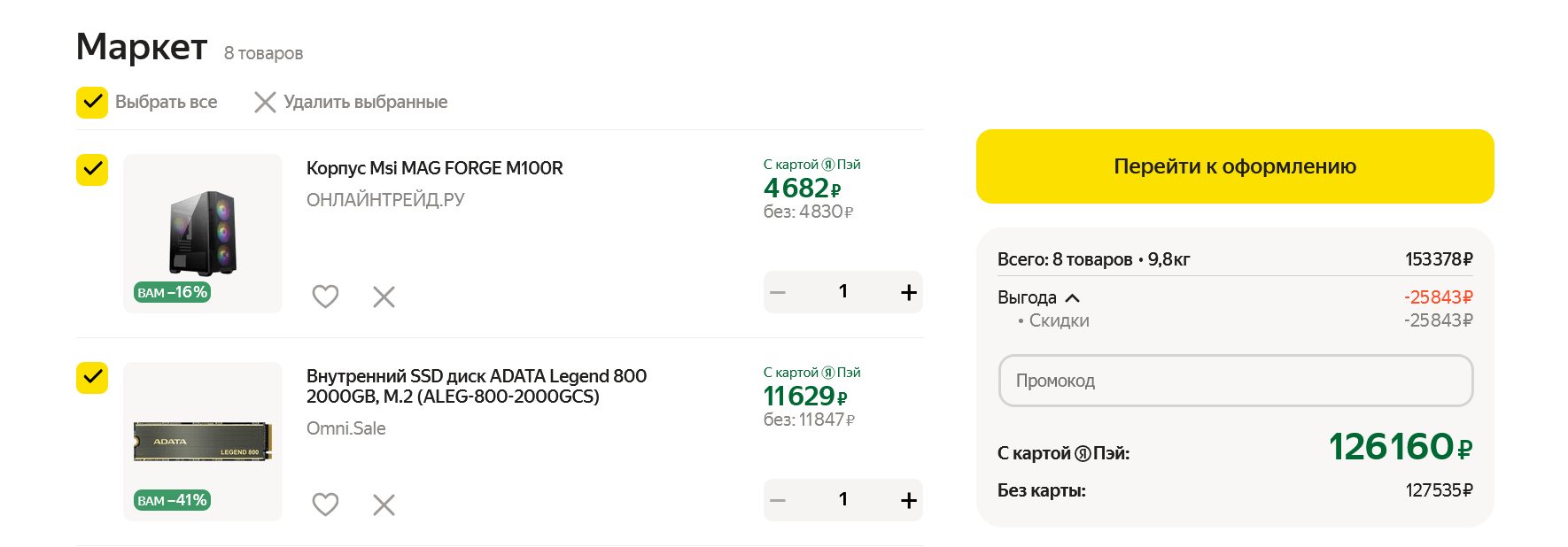The width and height of the screenshot is (1568, 547).
Task: Toggle the 'Выбрать все' checkbox
Action: pyautogui.click(x=92, y=103)
